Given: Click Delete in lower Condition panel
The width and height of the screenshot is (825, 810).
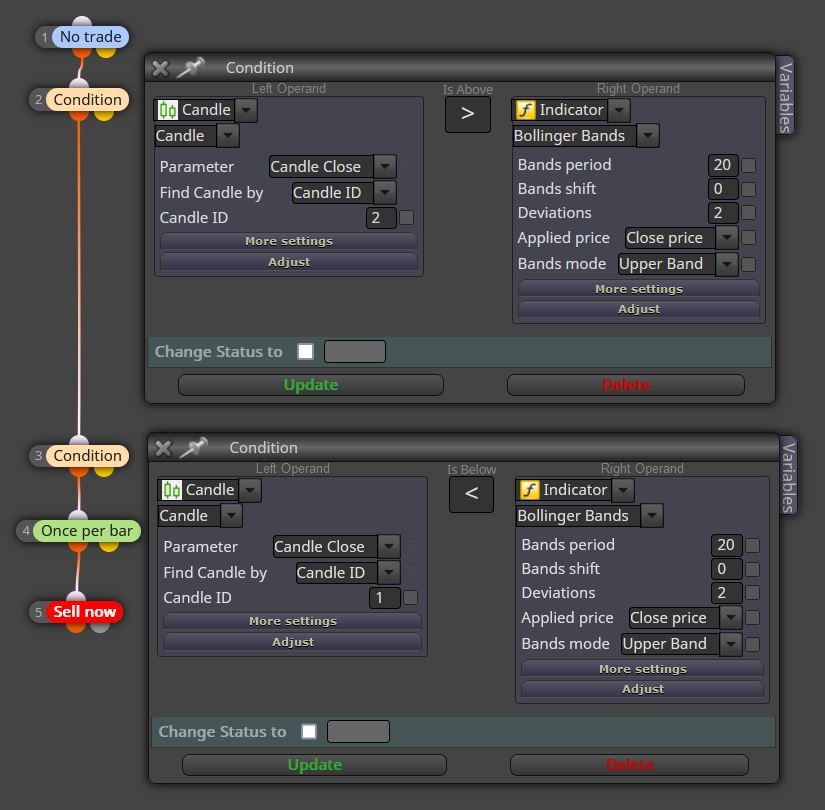Looking at the screenshot, I should coord(629,765).
